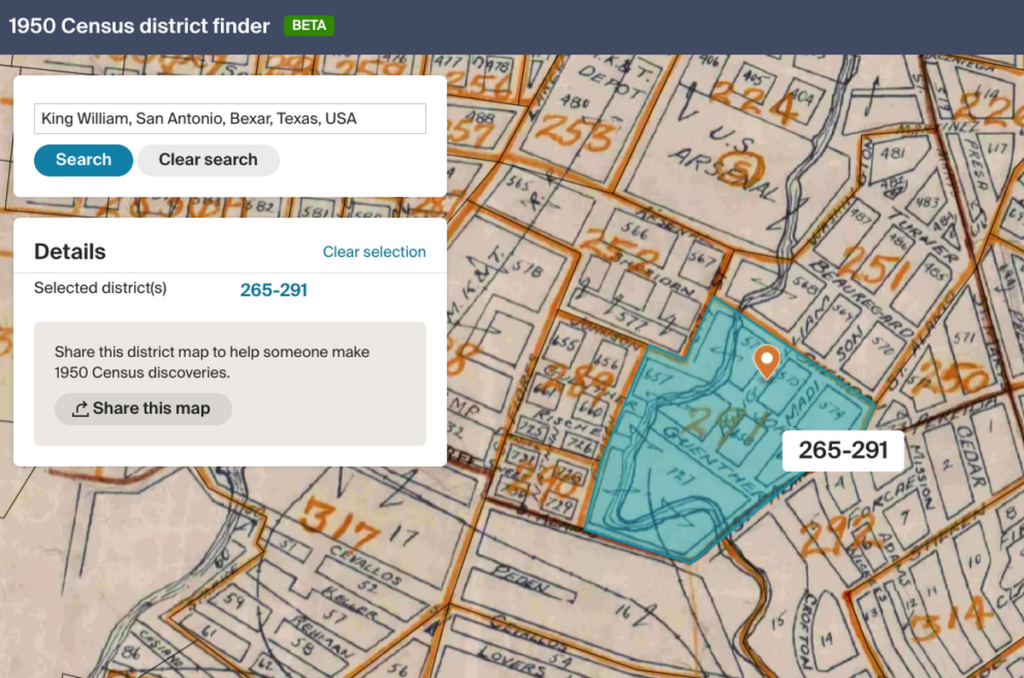
Task: Click the Clear selection link
Action: point(374,252)
